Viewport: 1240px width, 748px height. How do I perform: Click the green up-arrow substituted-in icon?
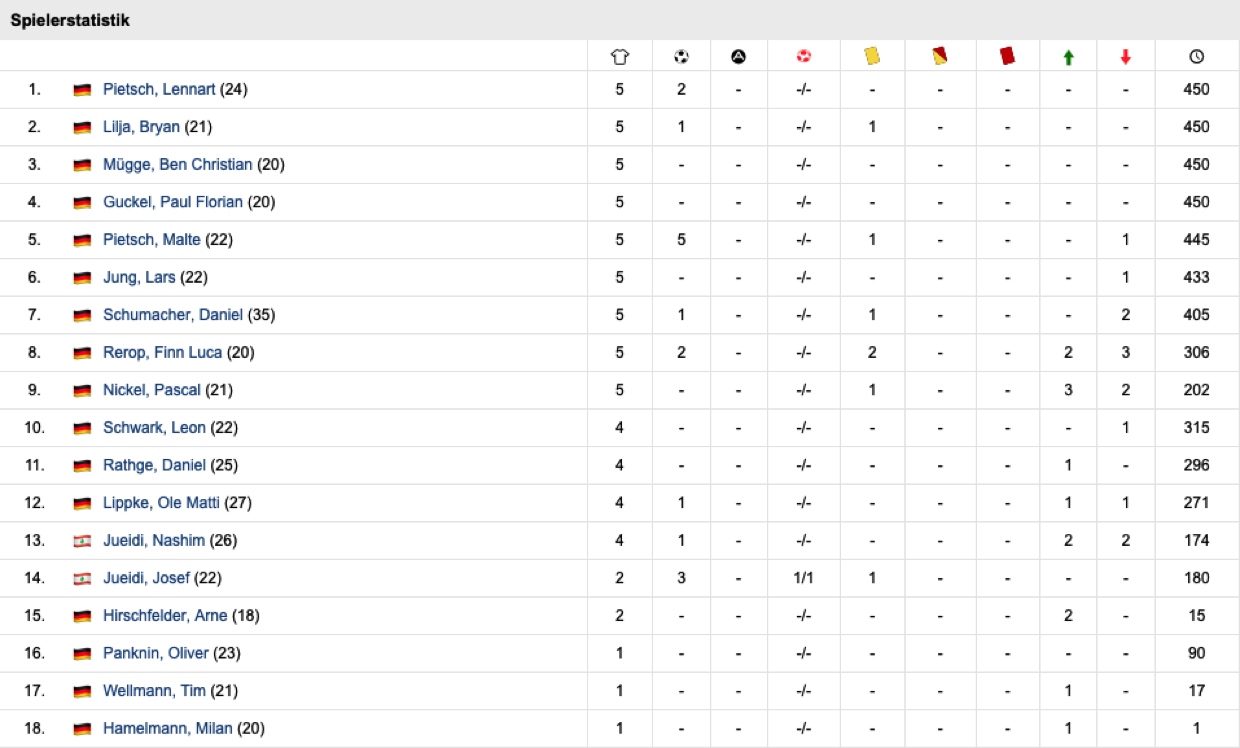point(1068,58)
